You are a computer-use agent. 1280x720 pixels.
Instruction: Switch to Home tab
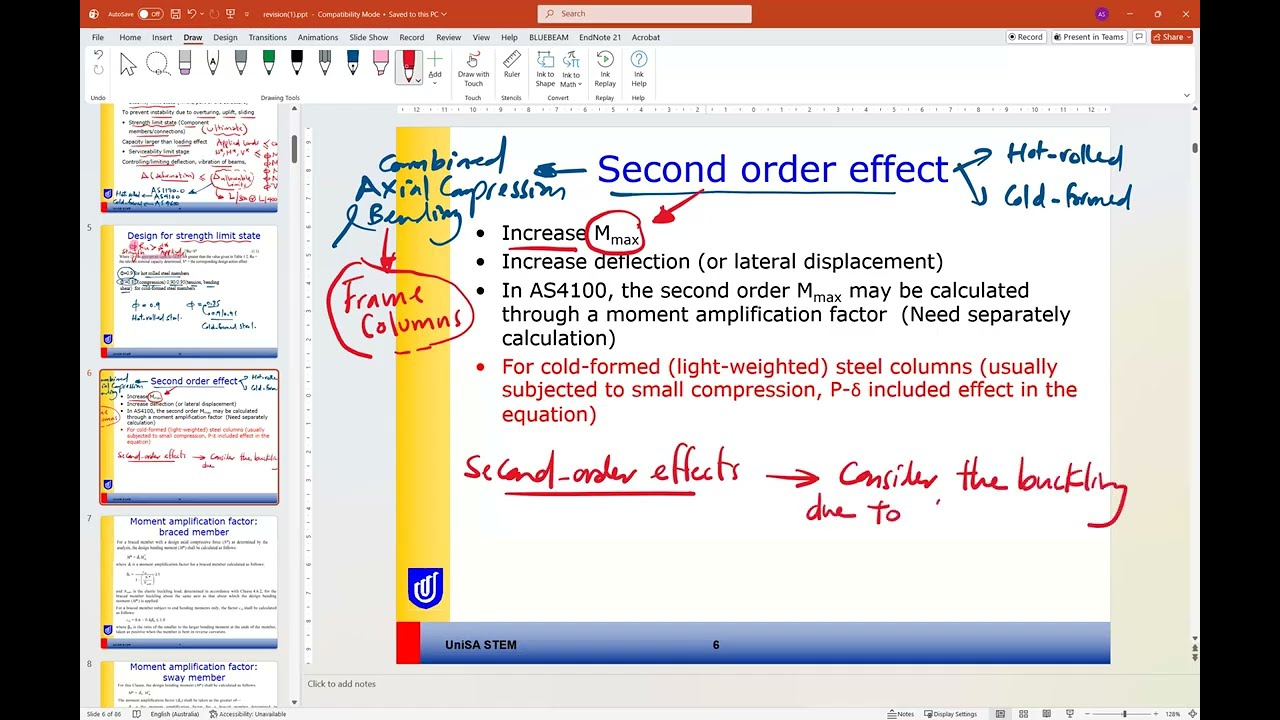[130, 37]
